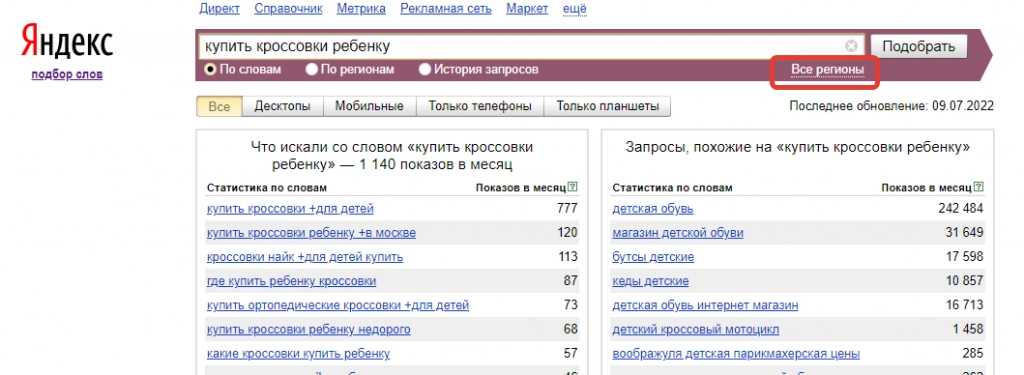Open similar query кеды детские

[650, 281]
